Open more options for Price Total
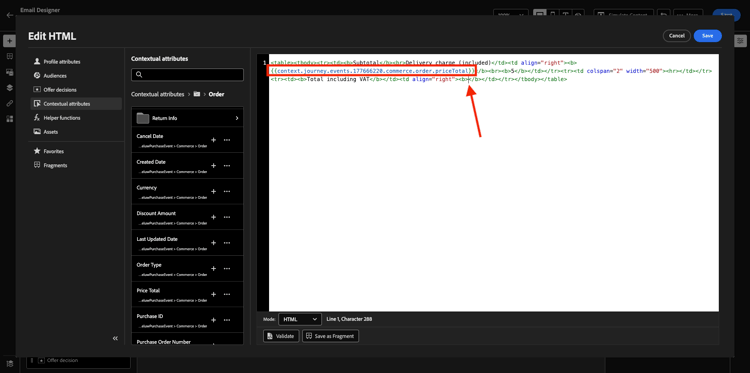Viewport: 750px width, 373px height. pyautogui.click(x=227, y=295)
